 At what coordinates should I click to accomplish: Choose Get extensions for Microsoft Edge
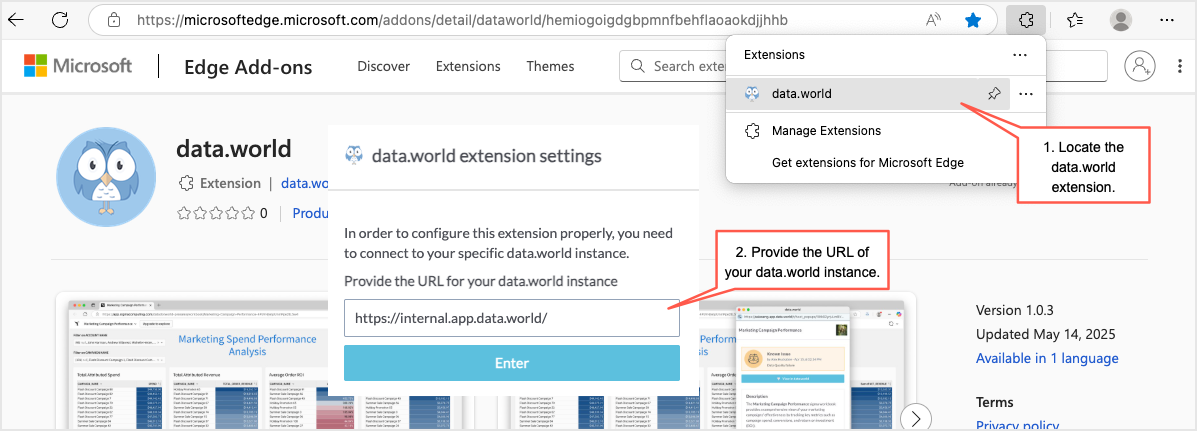(x=868, y=162)
